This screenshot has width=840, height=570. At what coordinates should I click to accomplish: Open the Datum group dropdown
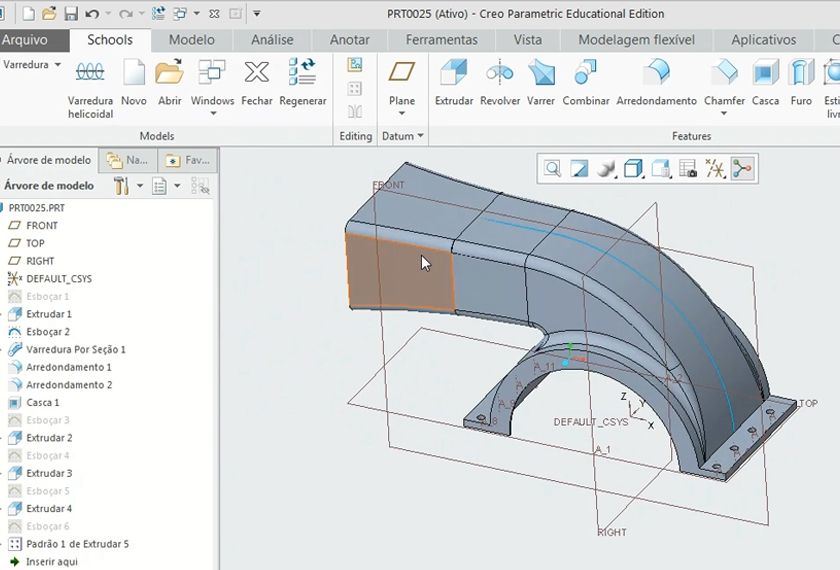pos(420,136)
